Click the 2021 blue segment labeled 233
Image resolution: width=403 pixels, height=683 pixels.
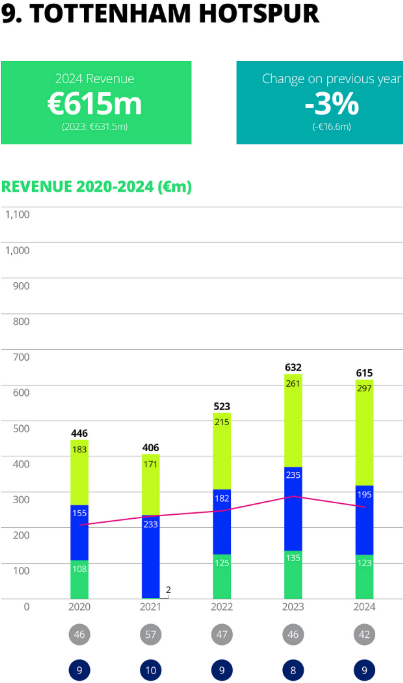tap(151, 557)
